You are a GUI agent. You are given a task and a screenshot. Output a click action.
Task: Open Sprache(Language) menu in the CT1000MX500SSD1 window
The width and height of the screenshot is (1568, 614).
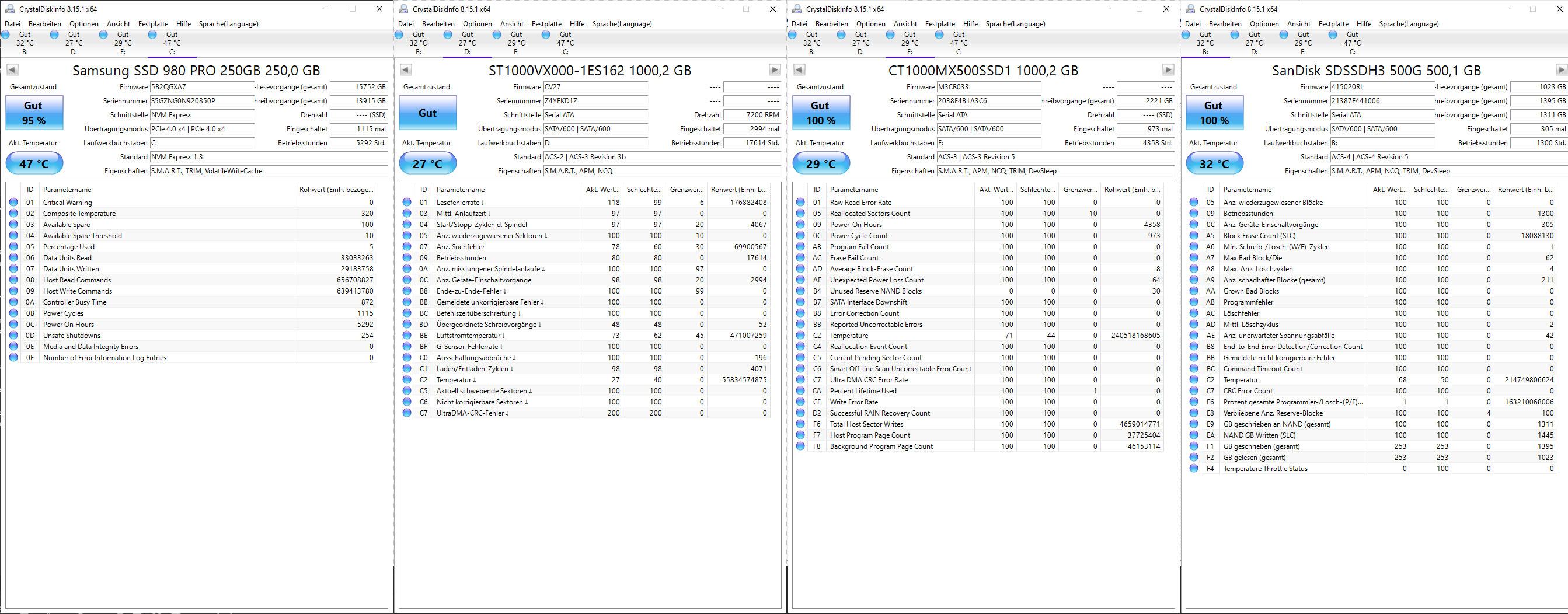click(x=1016, y=24)
